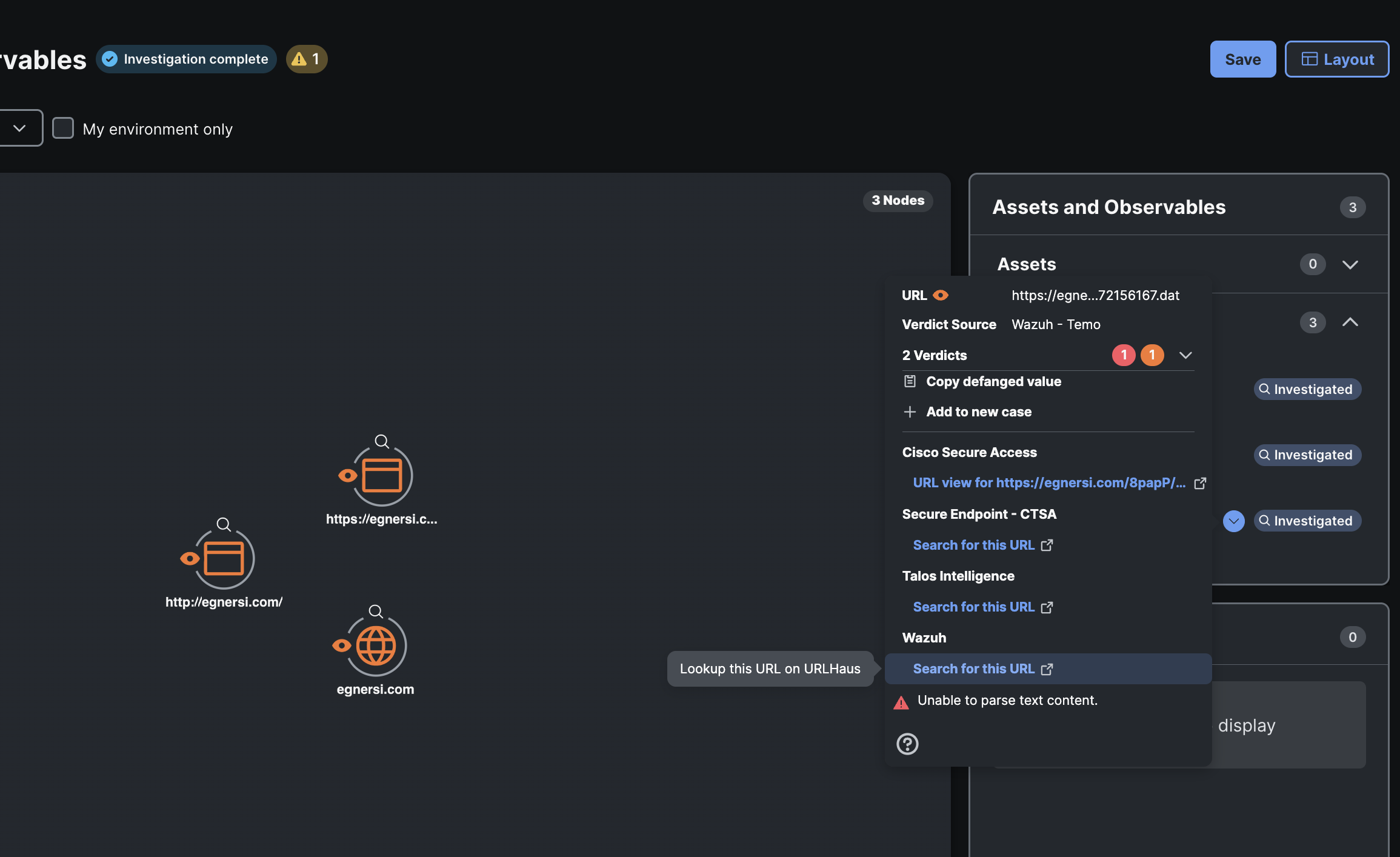This screenshot has height=857, width=1400.
Task: Click the warning badge showing 1
Action: click(307, 59)
